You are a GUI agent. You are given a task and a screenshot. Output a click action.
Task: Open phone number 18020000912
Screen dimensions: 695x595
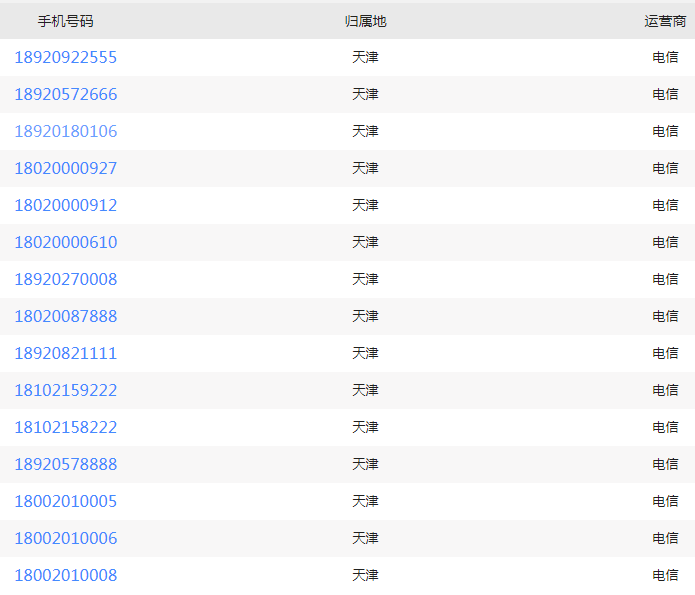pyautogui.click(x=66, y=205)
